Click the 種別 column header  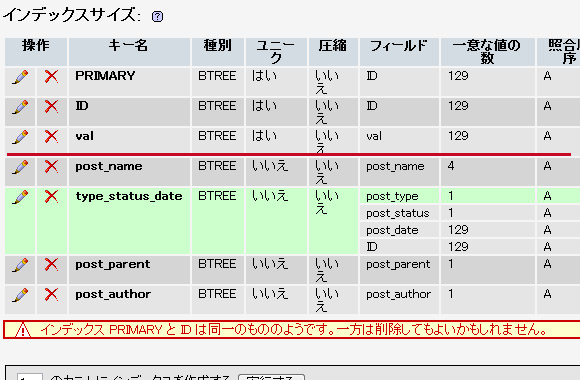(218, 52)
